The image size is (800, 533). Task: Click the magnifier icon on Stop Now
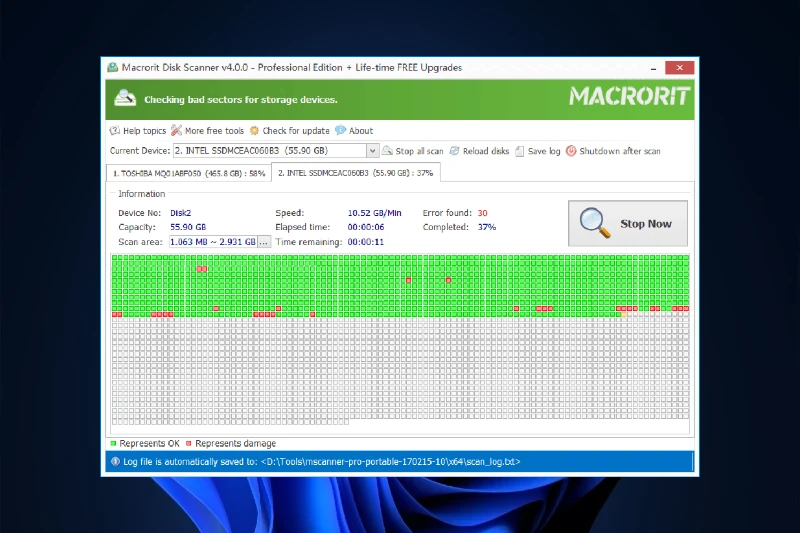tap(594, 222)
